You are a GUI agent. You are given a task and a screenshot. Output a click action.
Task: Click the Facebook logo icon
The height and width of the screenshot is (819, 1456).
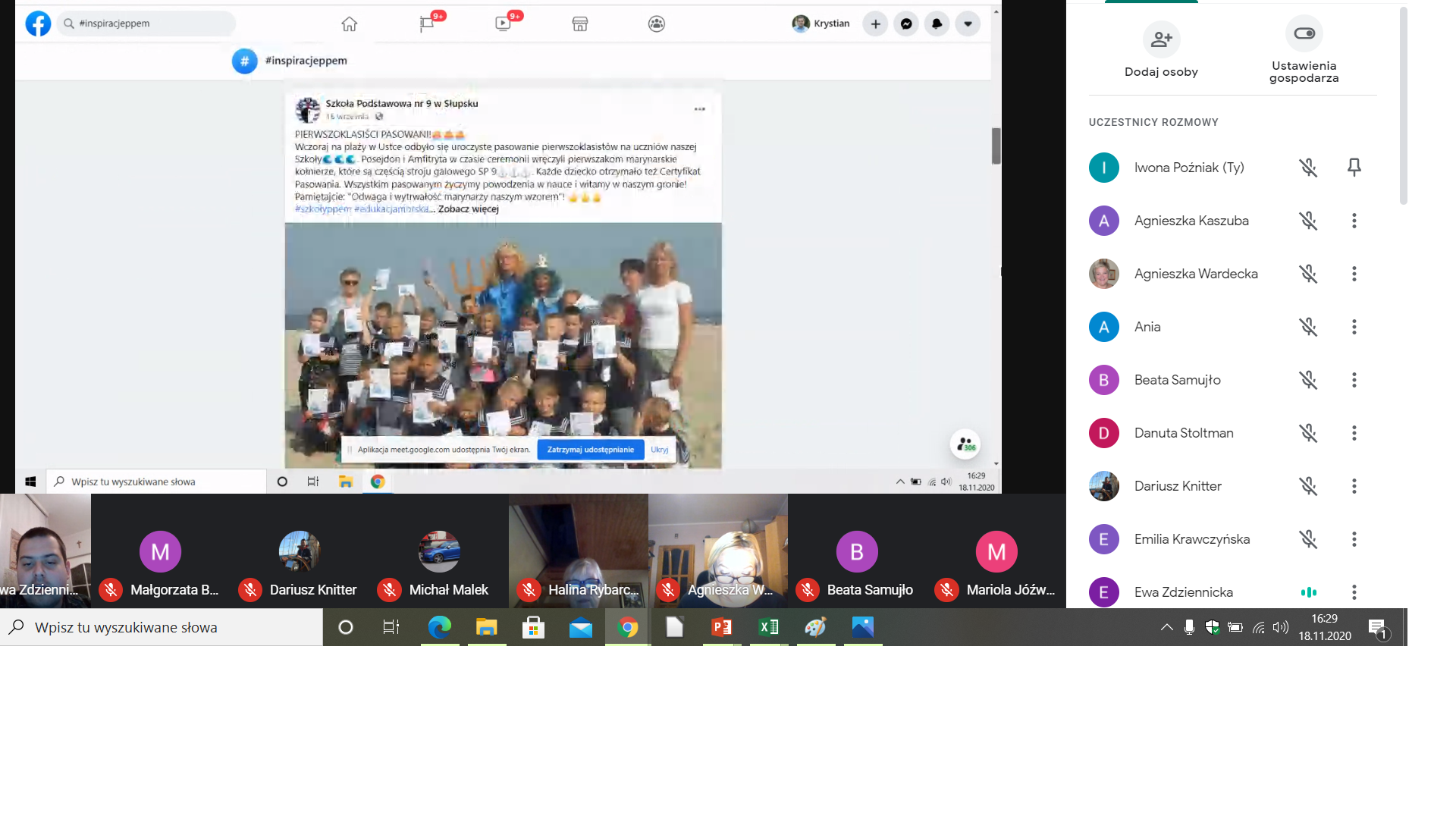38,24
